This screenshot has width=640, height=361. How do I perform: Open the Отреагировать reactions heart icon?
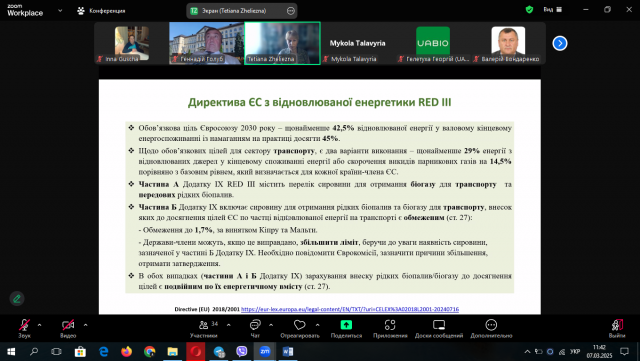pos(300,325)
